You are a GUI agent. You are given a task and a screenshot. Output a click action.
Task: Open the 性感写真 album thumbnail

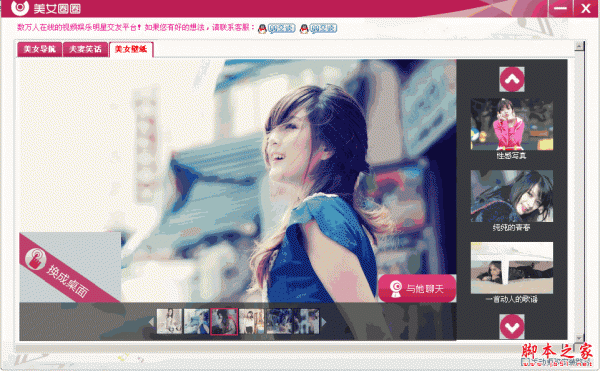pyautogui.click(x=512, y=124)
